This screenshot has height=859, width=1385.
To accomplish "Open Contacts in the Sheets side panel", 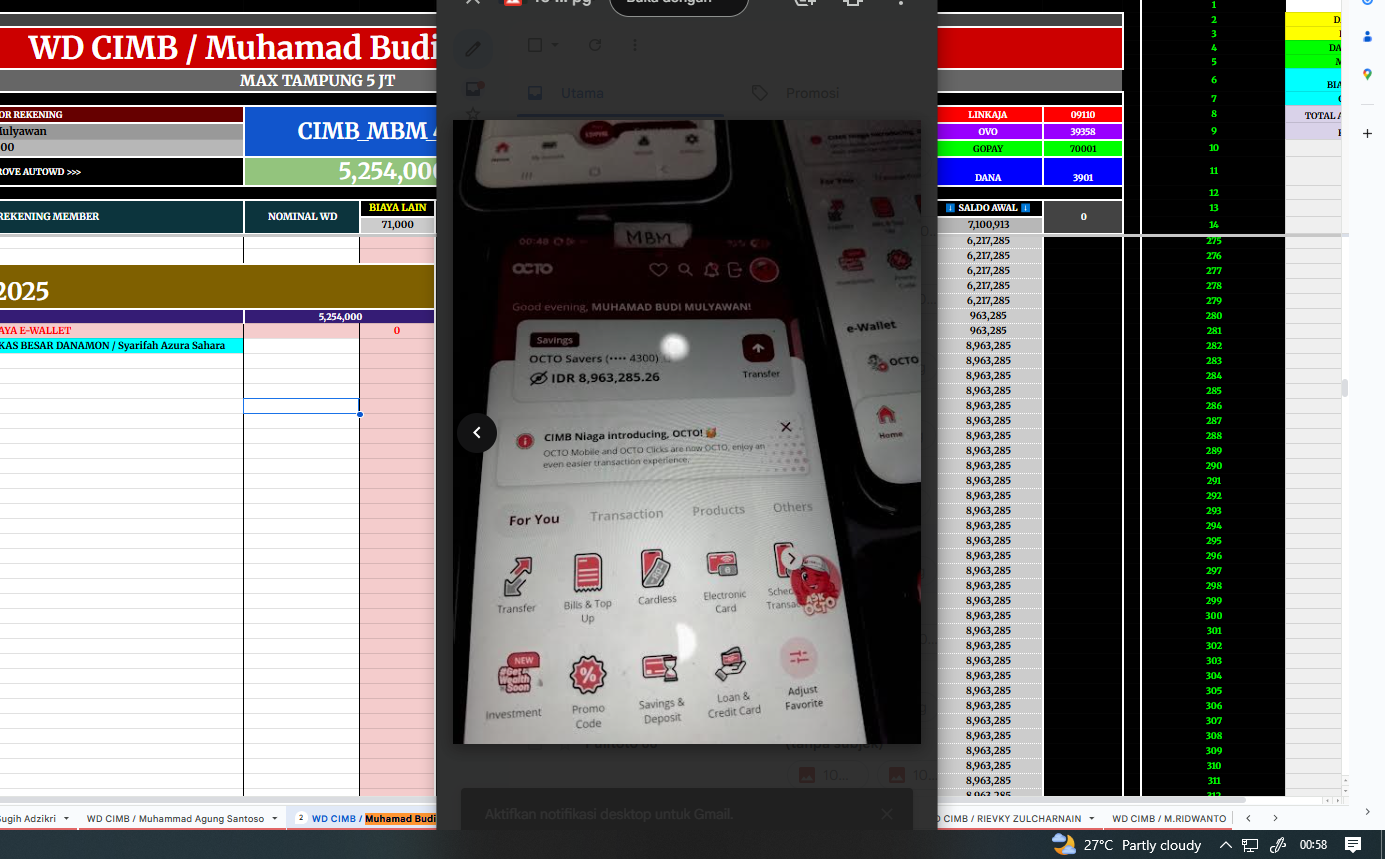I will (x=1367, y=37).
